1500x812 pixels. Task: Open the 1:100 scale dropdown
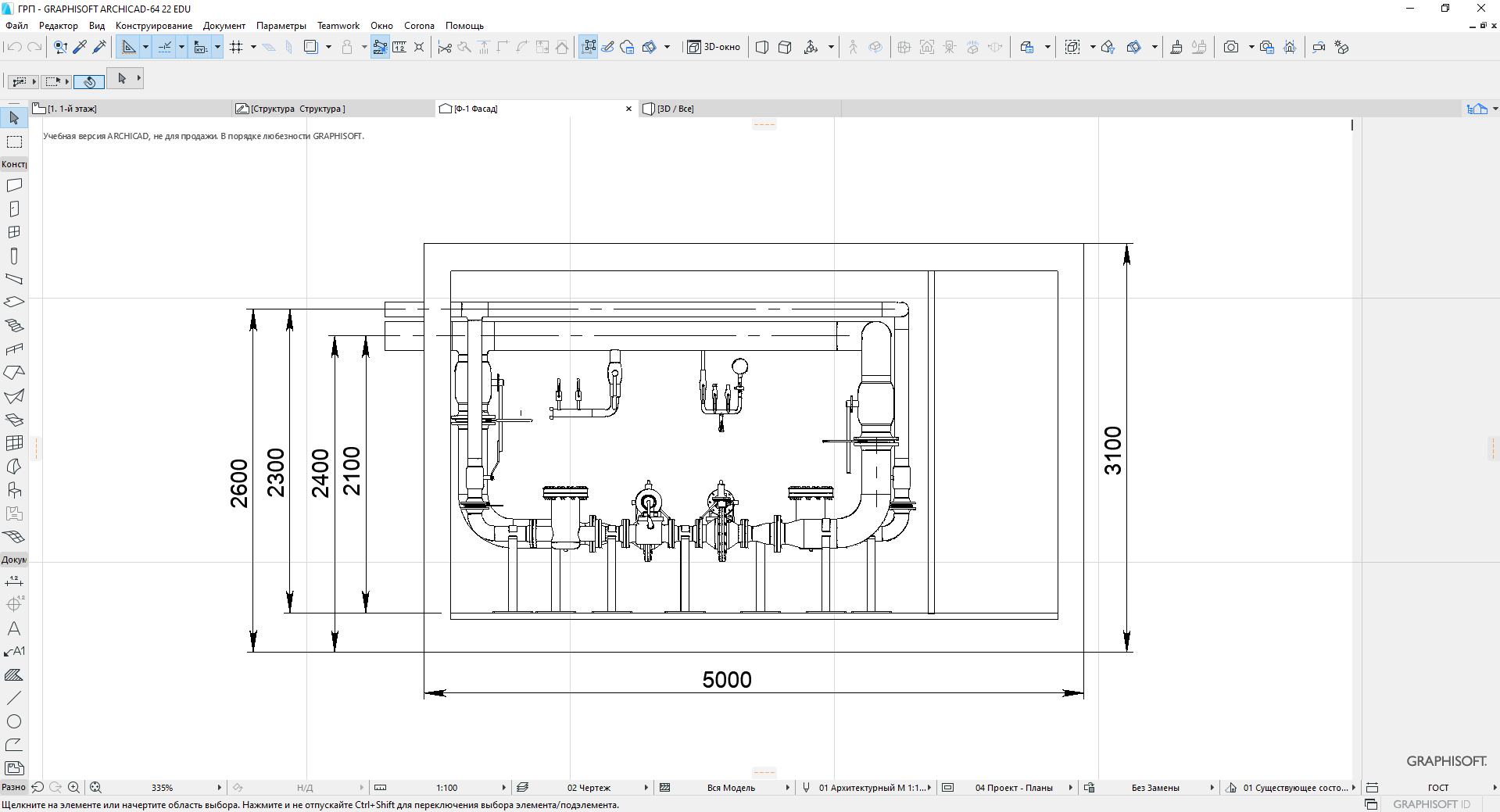tap(503, 788)
